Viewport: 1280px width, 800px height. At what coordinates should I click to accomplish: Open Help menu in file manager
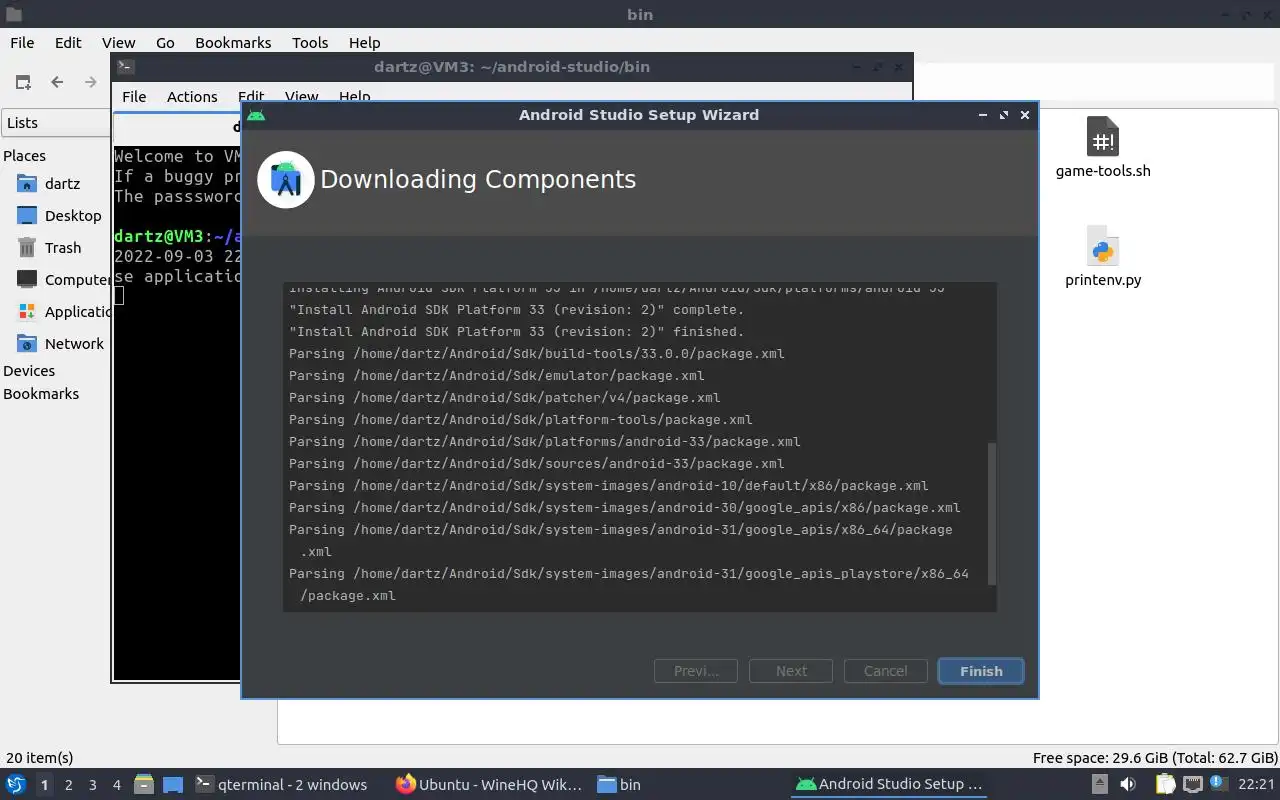(x=364, y=42)
